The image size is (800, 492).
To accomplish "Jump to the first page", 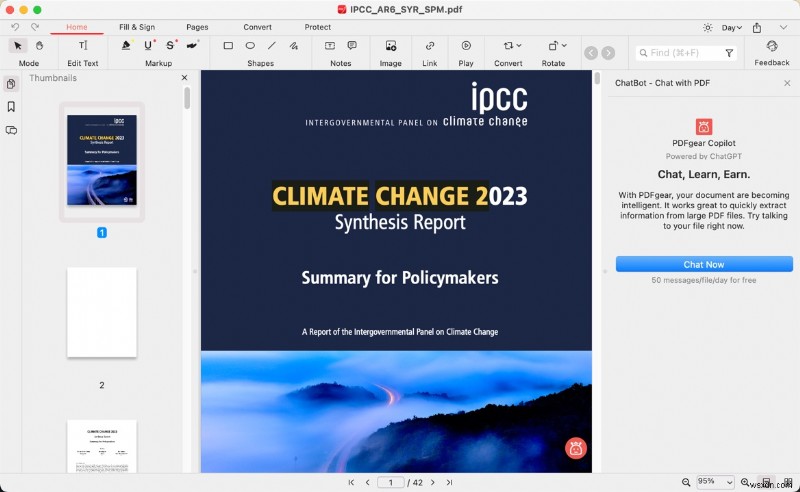I will (351, 482).
